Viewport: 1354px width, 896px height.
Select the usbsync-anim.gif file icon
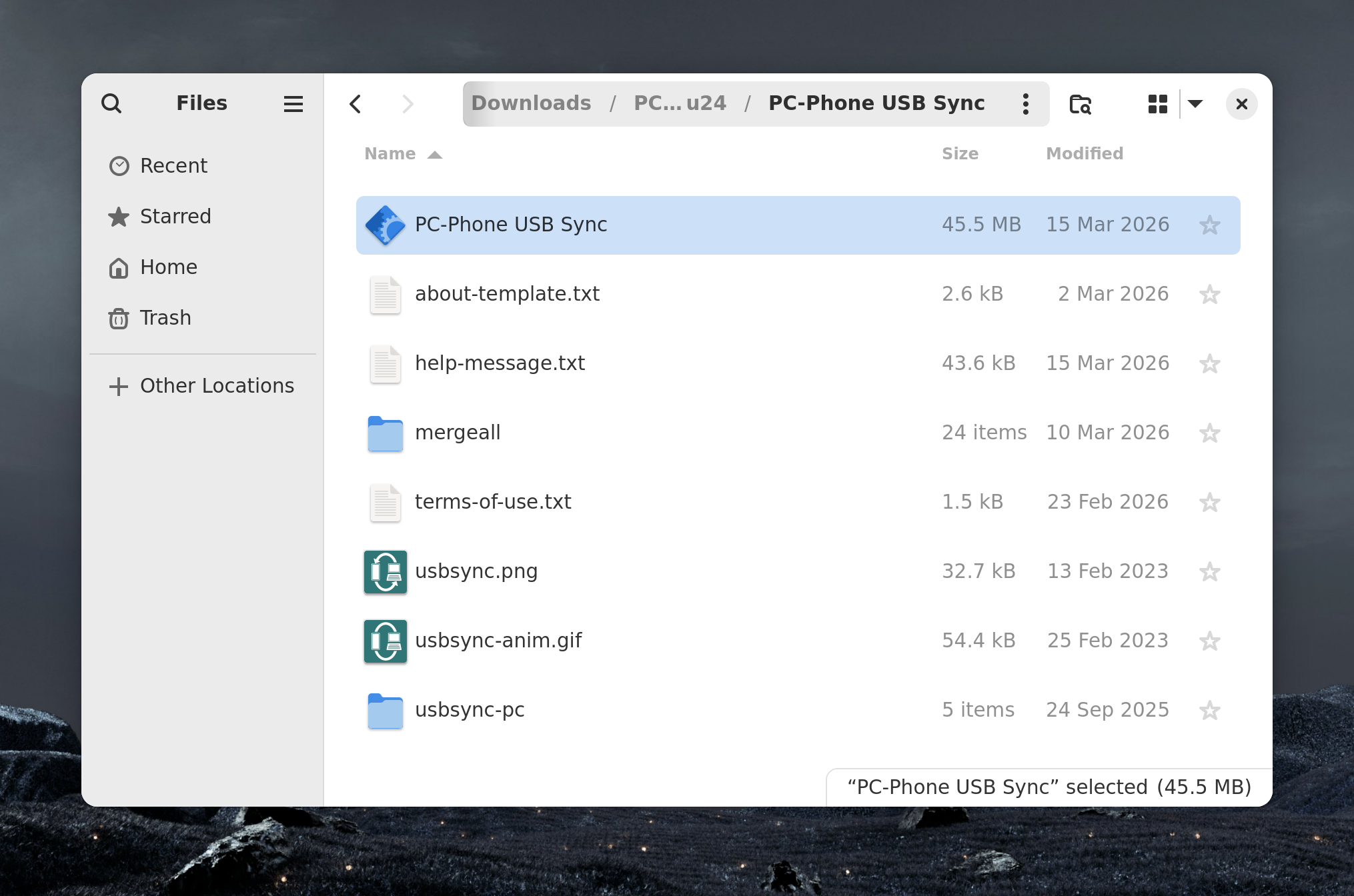pyautogui.click(x=386, y=641)
